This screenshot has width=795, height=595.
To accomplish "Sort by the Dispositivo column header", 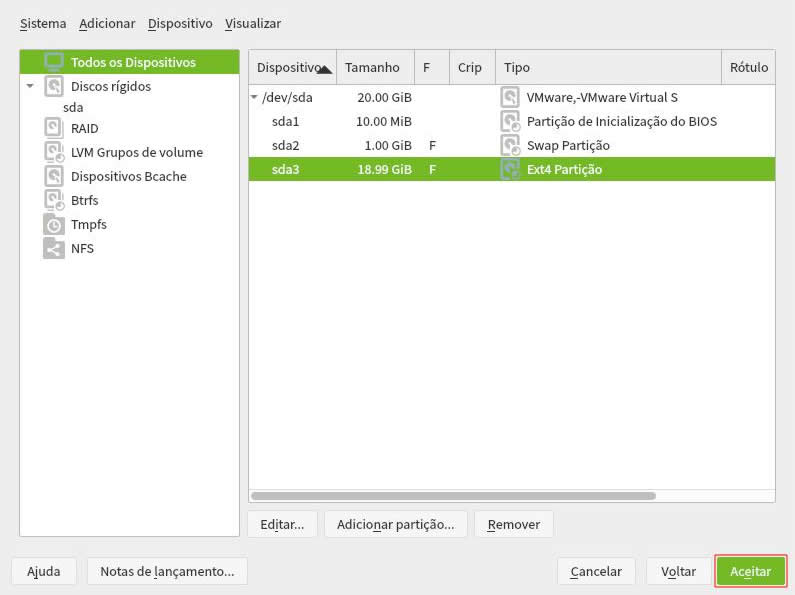I will pyautogui.click(x=291, y=67).
